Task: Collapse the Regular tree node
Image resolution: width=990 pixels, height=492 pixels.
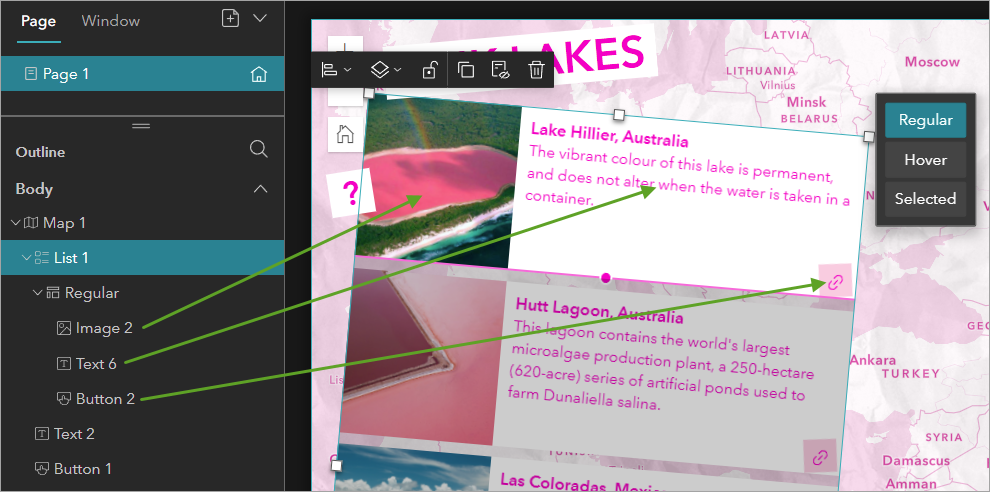Action: 37,293
